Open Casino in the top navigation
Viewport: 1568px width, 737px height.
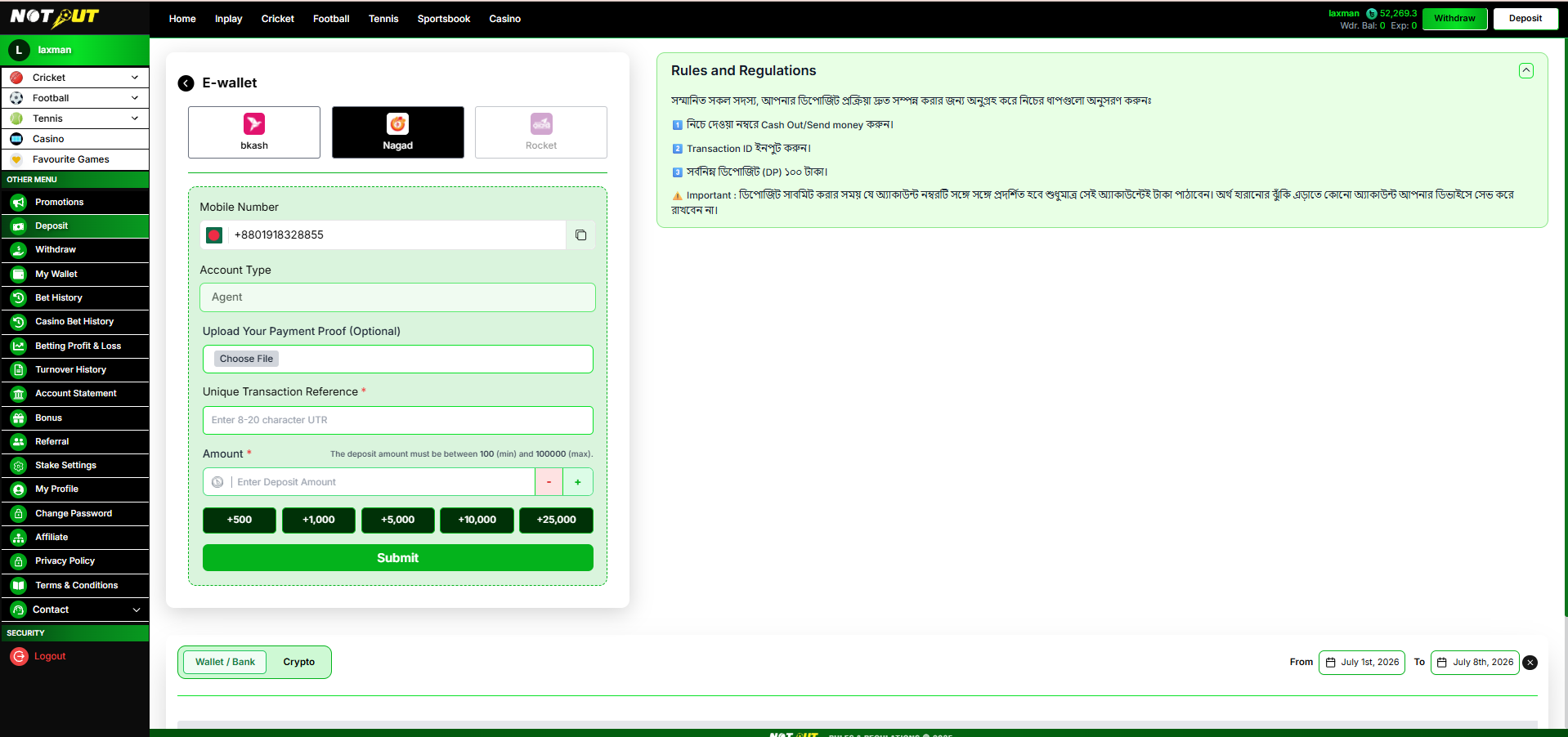505,19
